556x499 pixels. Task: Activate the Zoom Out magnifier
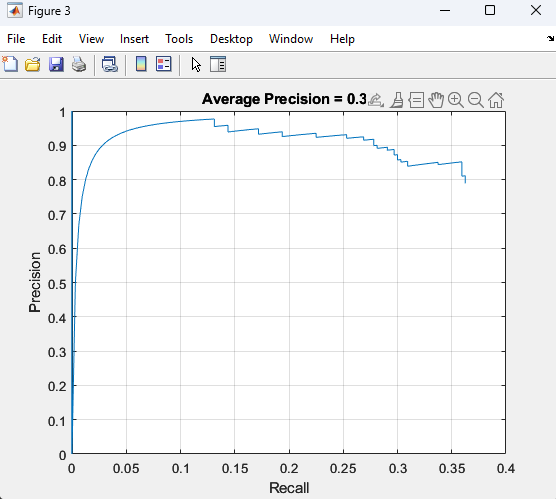point(476,100)
